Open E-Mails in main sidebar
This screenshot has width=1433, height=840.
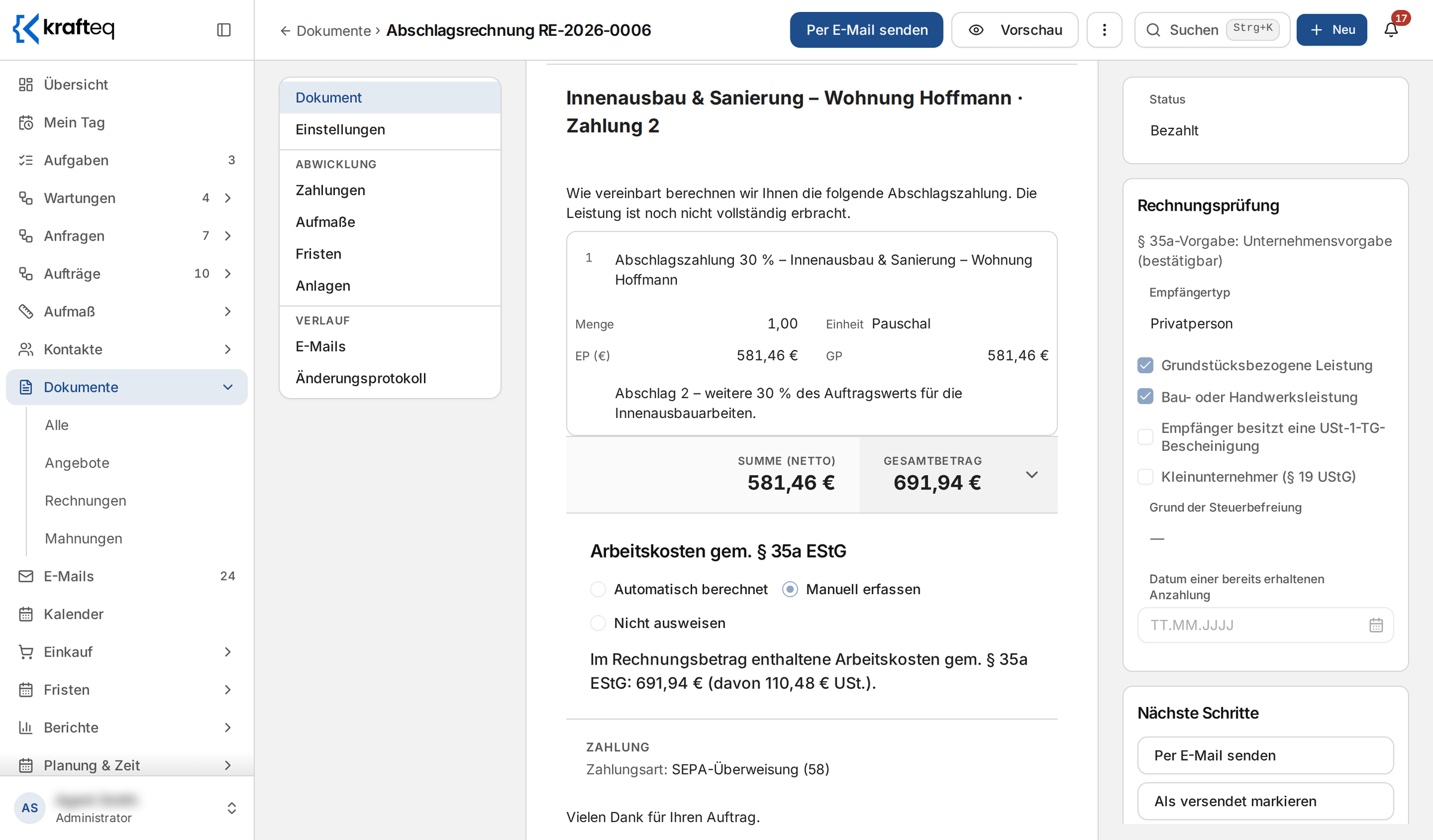pos(127,576)
